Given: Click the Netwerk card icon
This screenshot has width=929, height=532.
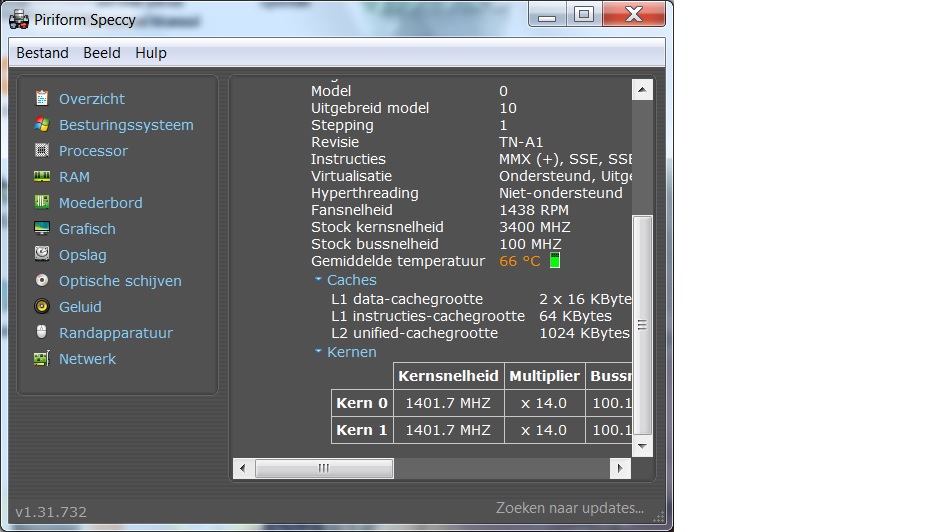Looking at the screenshot, I should (41, 358).
